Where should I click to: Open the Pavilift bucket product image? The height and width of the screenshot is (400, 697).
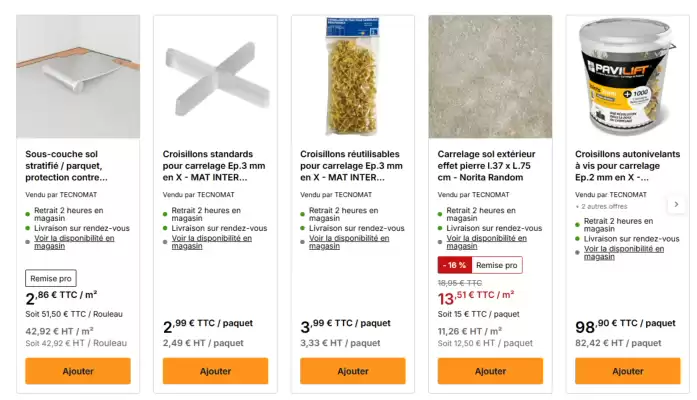click(628, 76)
